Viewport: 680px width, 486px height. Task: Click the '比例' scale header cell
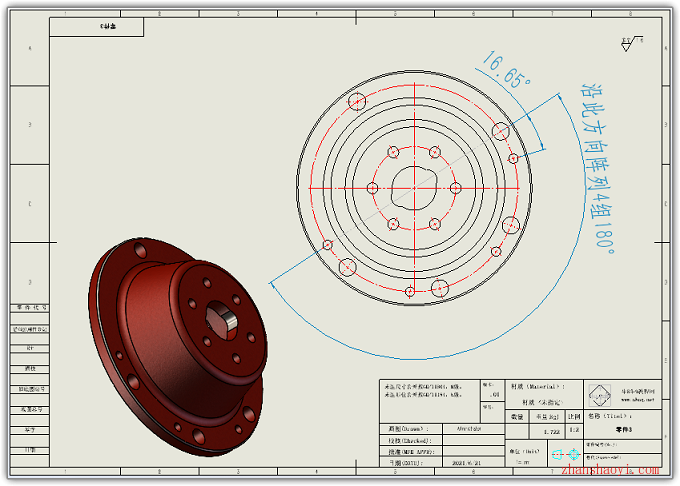click(x=574, y=417)
